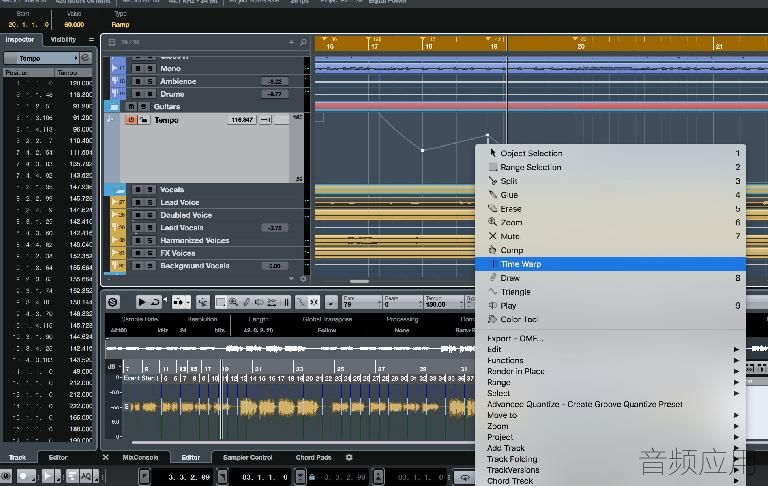Click the Tempo track value 116.847
This screenshot has width=768, height=486.
[241, 120]
